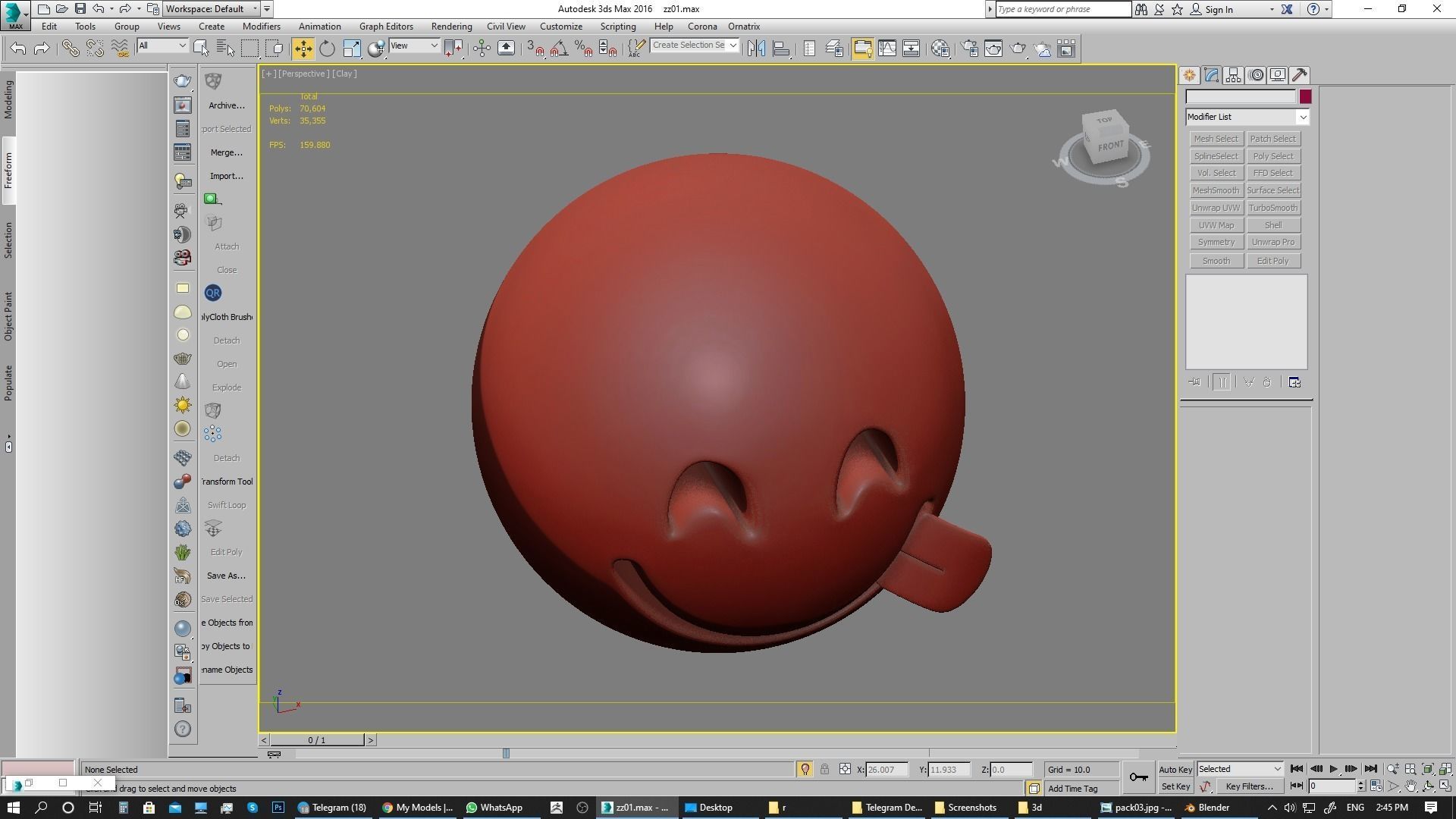Open the Display command panel tab
The height and width of the screenshot is (819, 1456).
point(1278,75)
